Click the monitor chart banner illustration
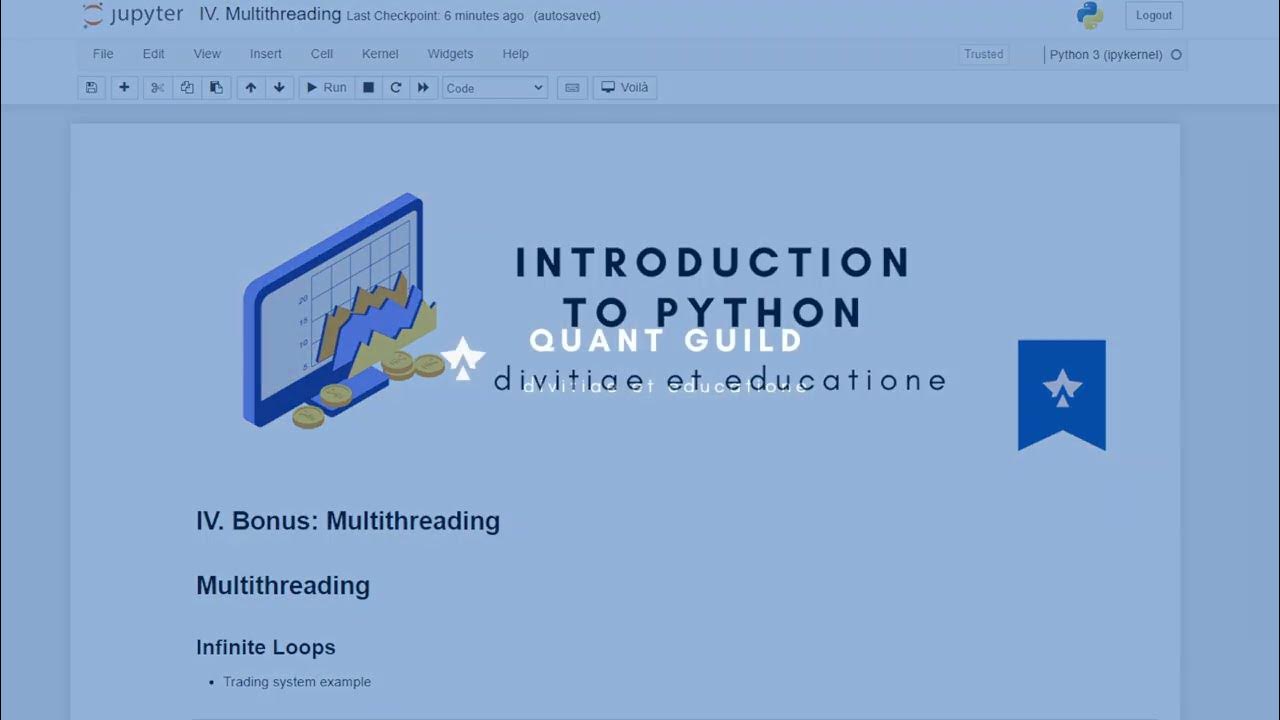The image size is (1280, 720). click(x=344, y=311)
